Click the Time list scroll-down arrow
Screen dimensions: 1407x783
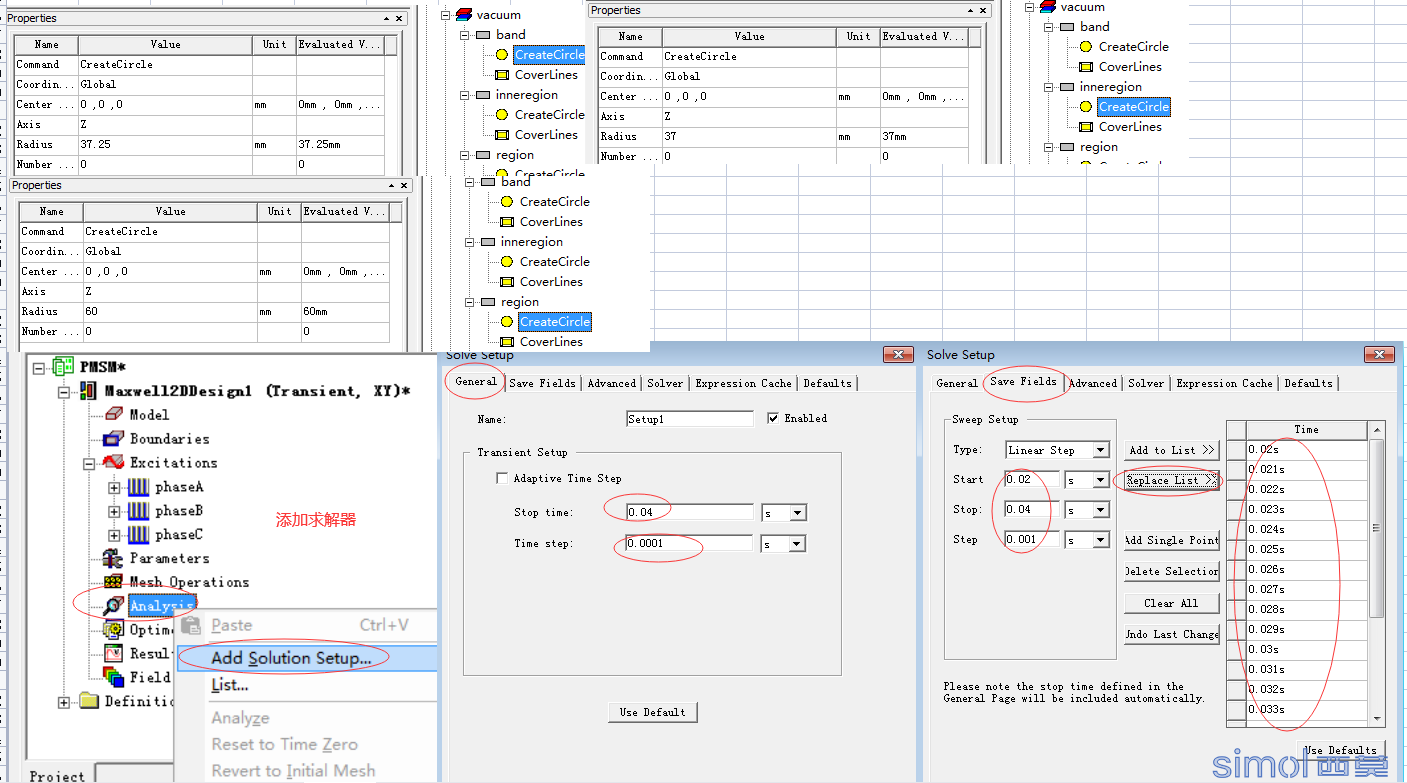[x=1377, y=718]
